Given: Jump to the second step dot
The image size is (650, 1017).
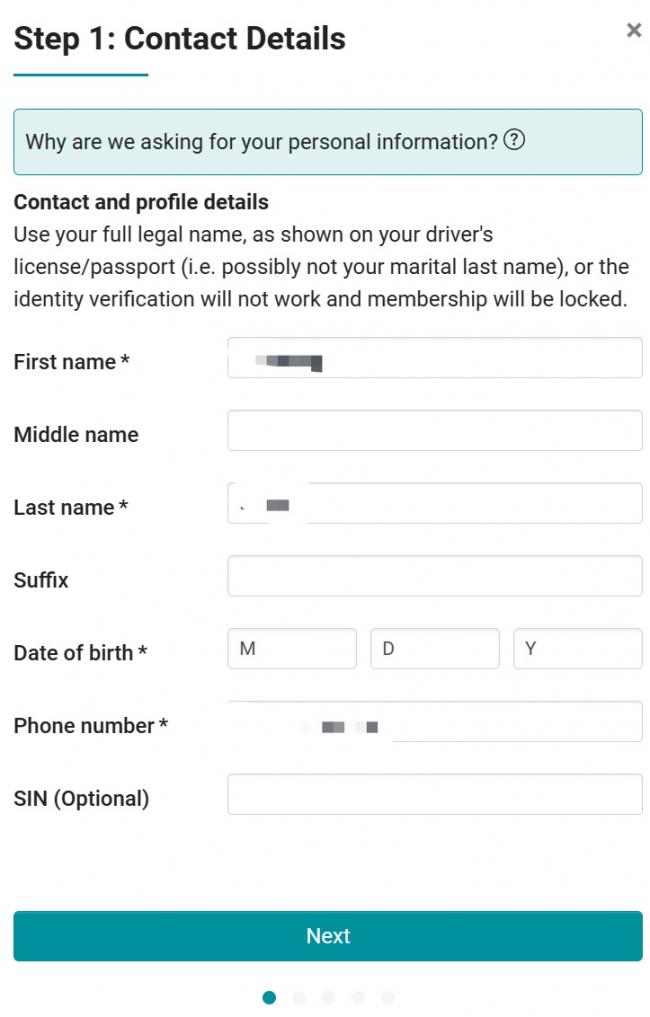Looking at the screenshot, I should point(299,997).
